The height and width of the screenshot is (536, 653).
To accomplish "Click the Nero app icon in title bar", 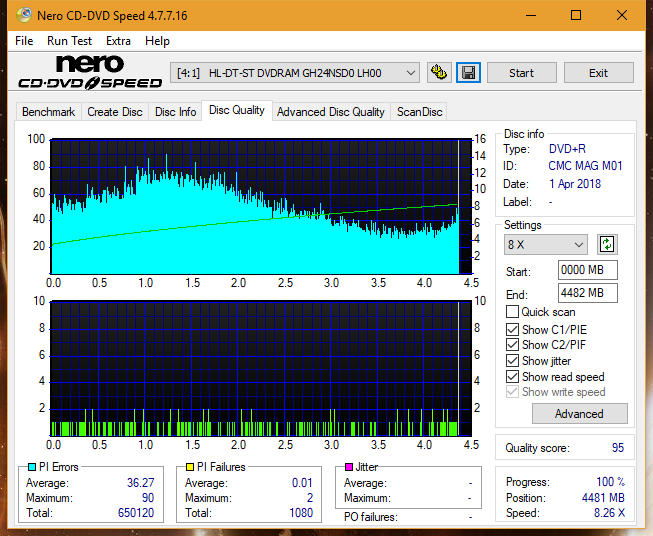I will tap(24, 15).
